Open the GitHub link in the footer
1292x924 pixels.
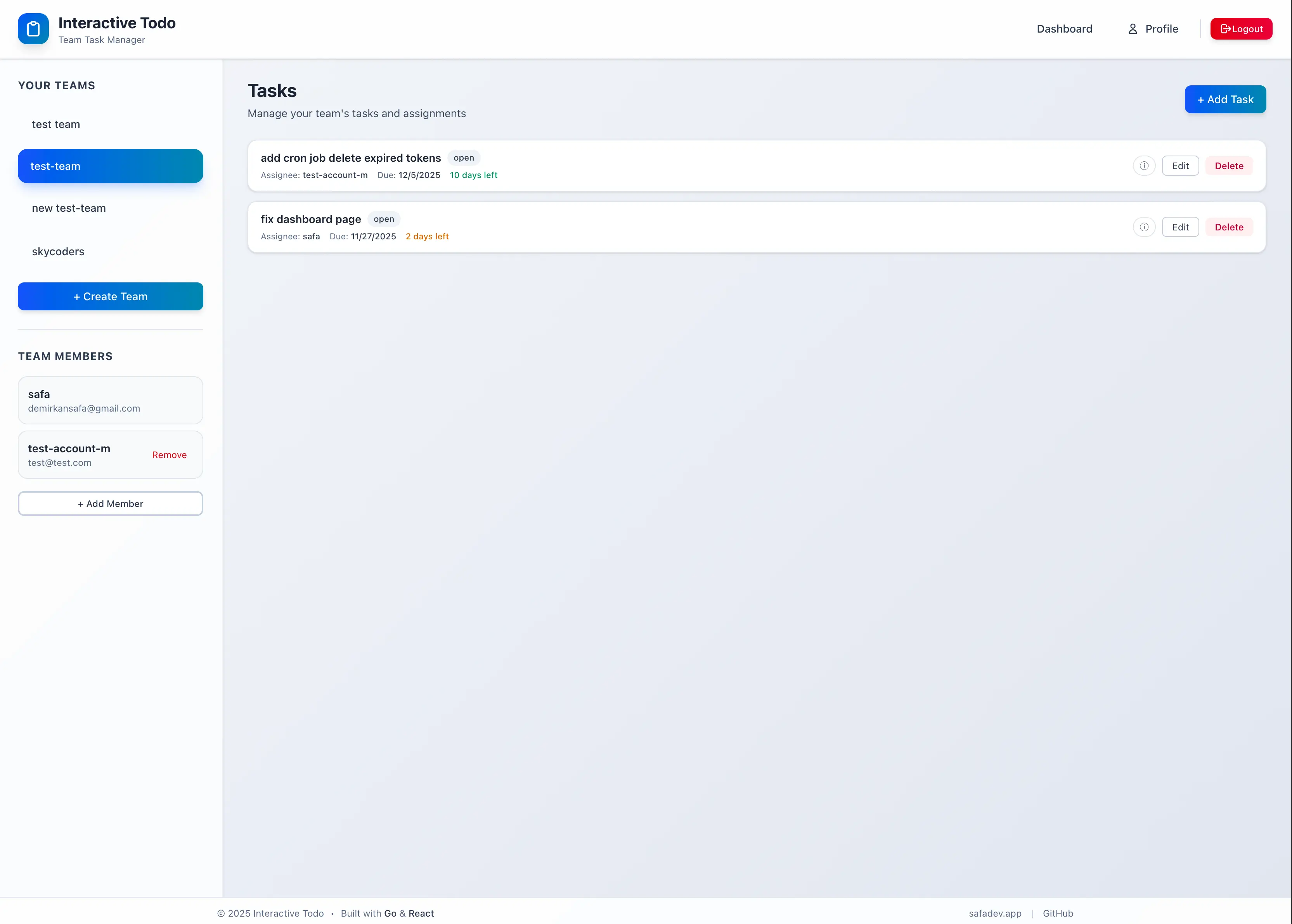(x=1058, y=913)
